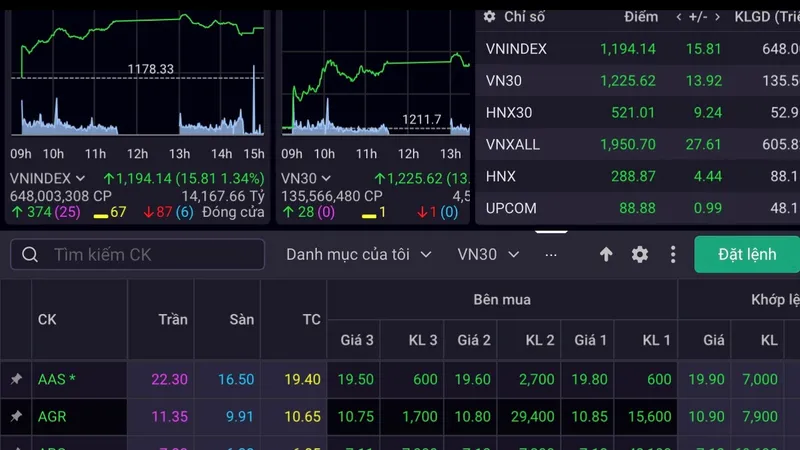Click the VN30 intraday chart

(376, 74)
